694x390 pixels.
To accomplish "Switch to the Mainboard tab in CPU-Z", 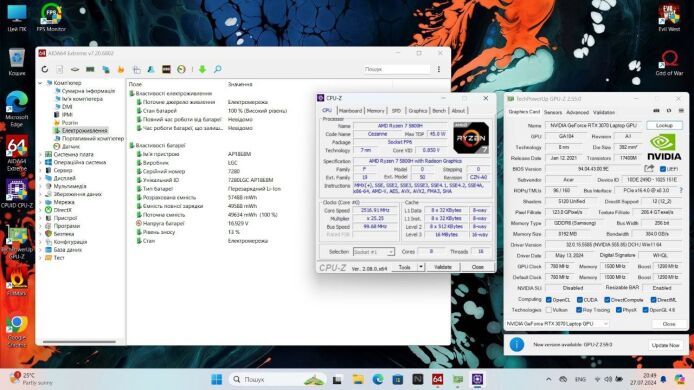I will tap(350, 111).
